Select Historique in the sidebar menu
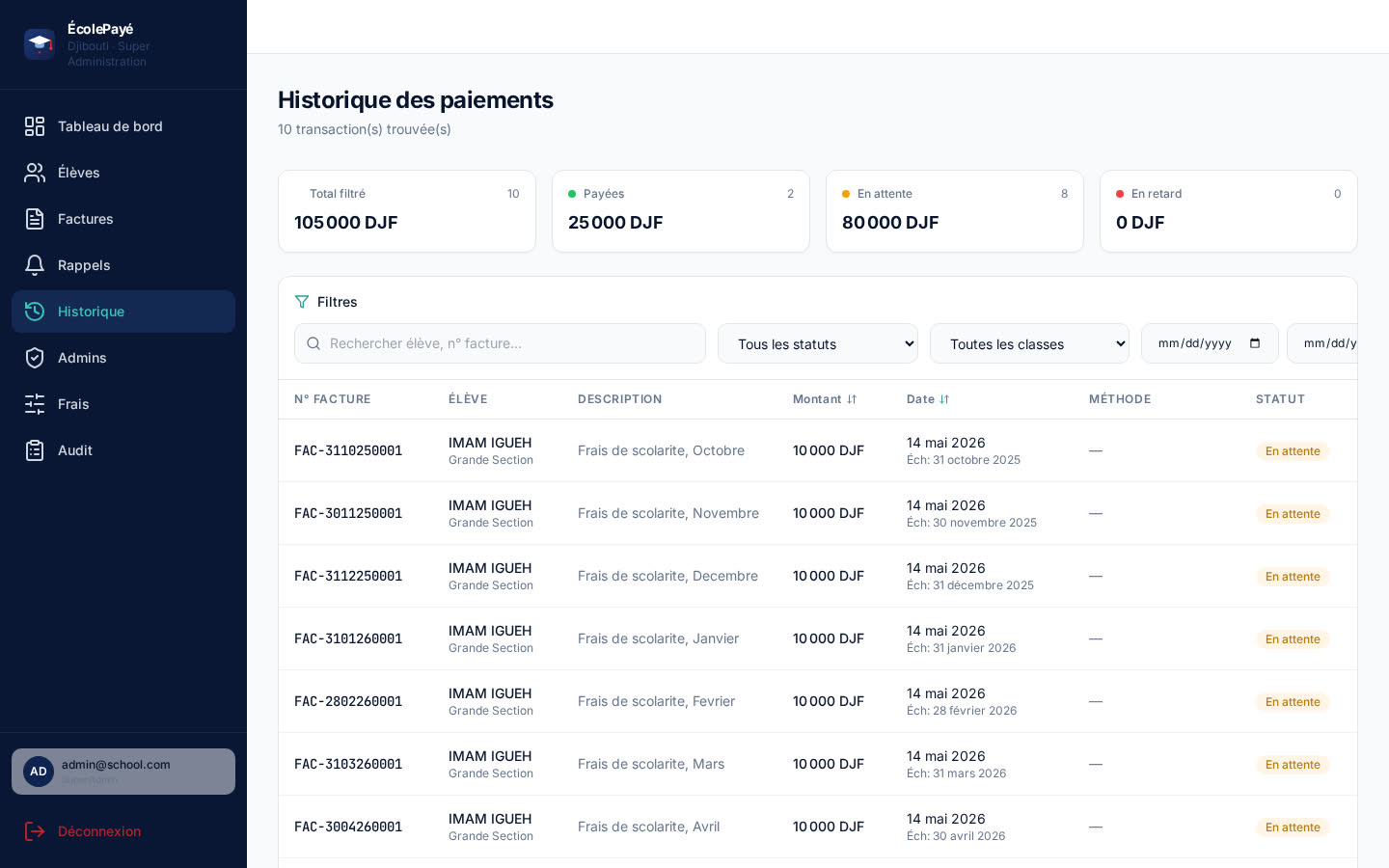1389x868 pixels. click(123, 312)
